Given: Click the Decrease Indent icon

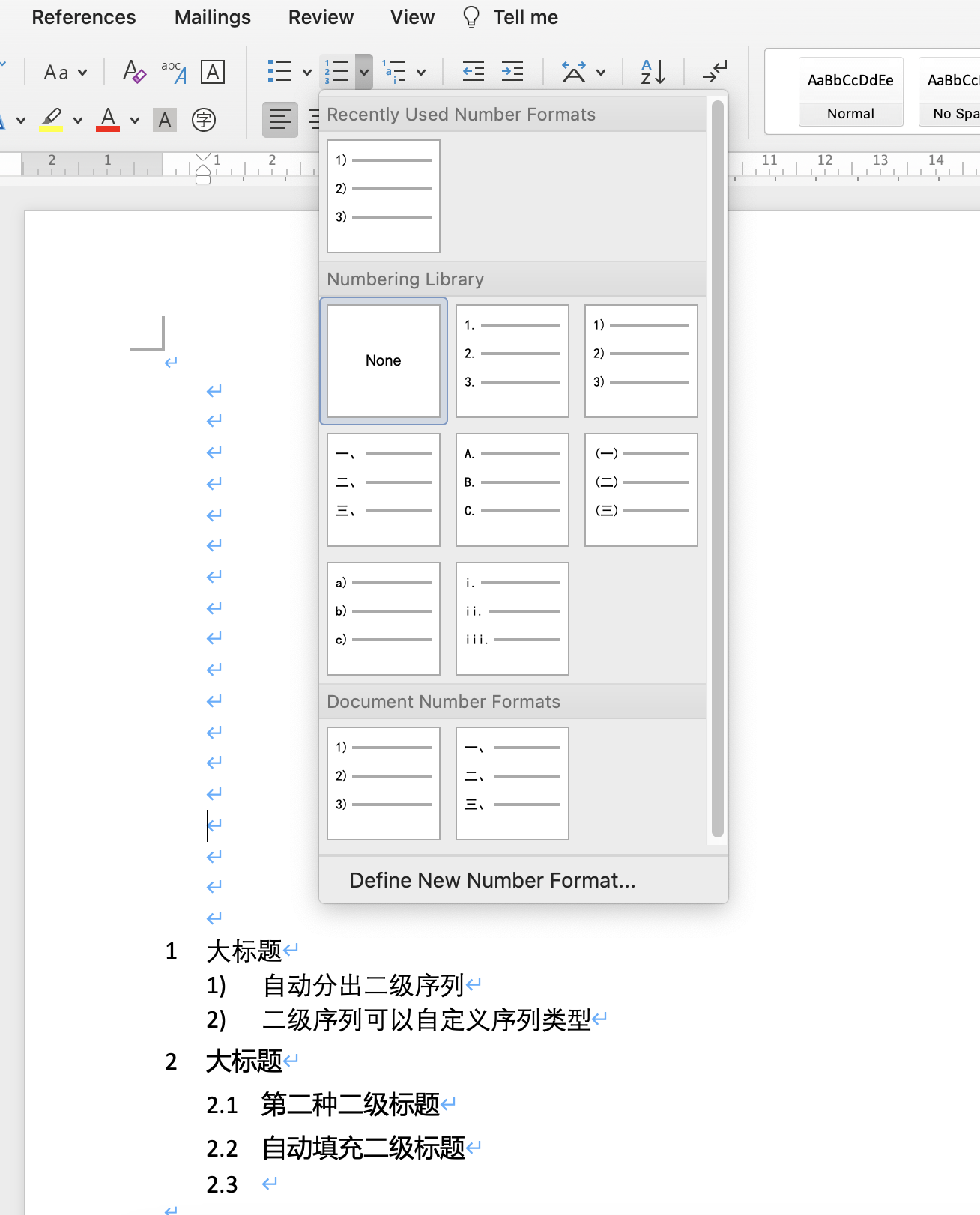Looking at the screenshot, I should [x=473, y=73].
